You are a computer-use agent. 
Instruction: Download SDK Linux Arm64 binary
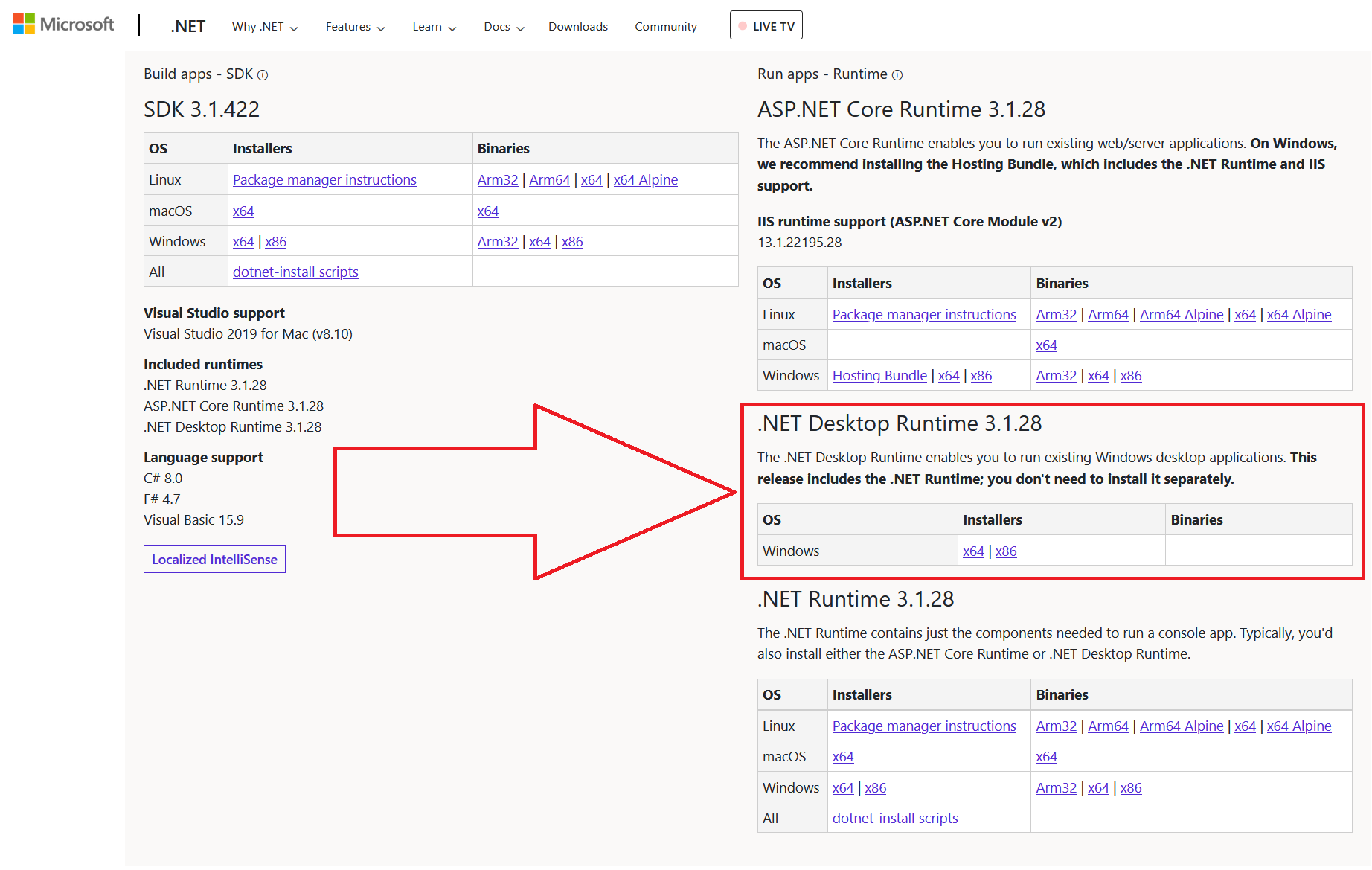550,180
